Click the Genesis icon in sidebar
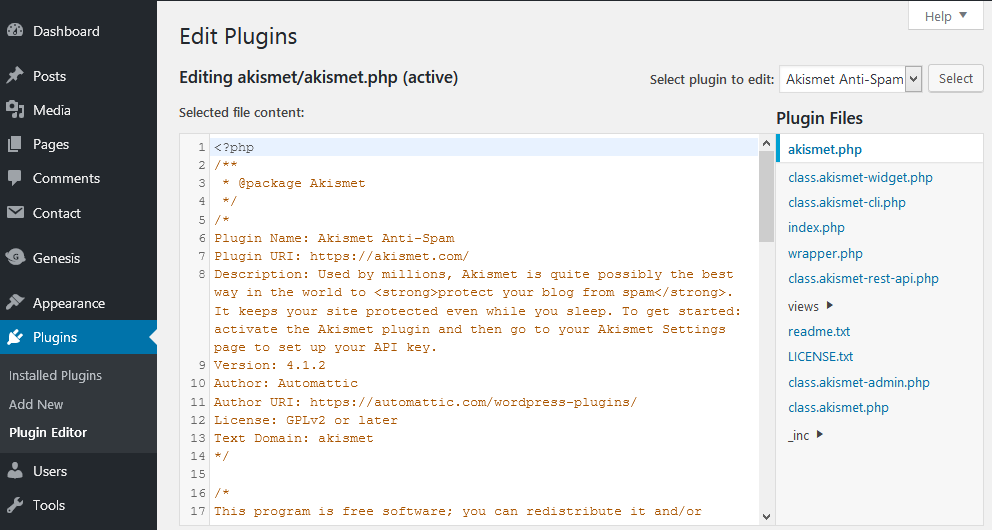This screenshot has width=992, height=530. coord(15,257)
